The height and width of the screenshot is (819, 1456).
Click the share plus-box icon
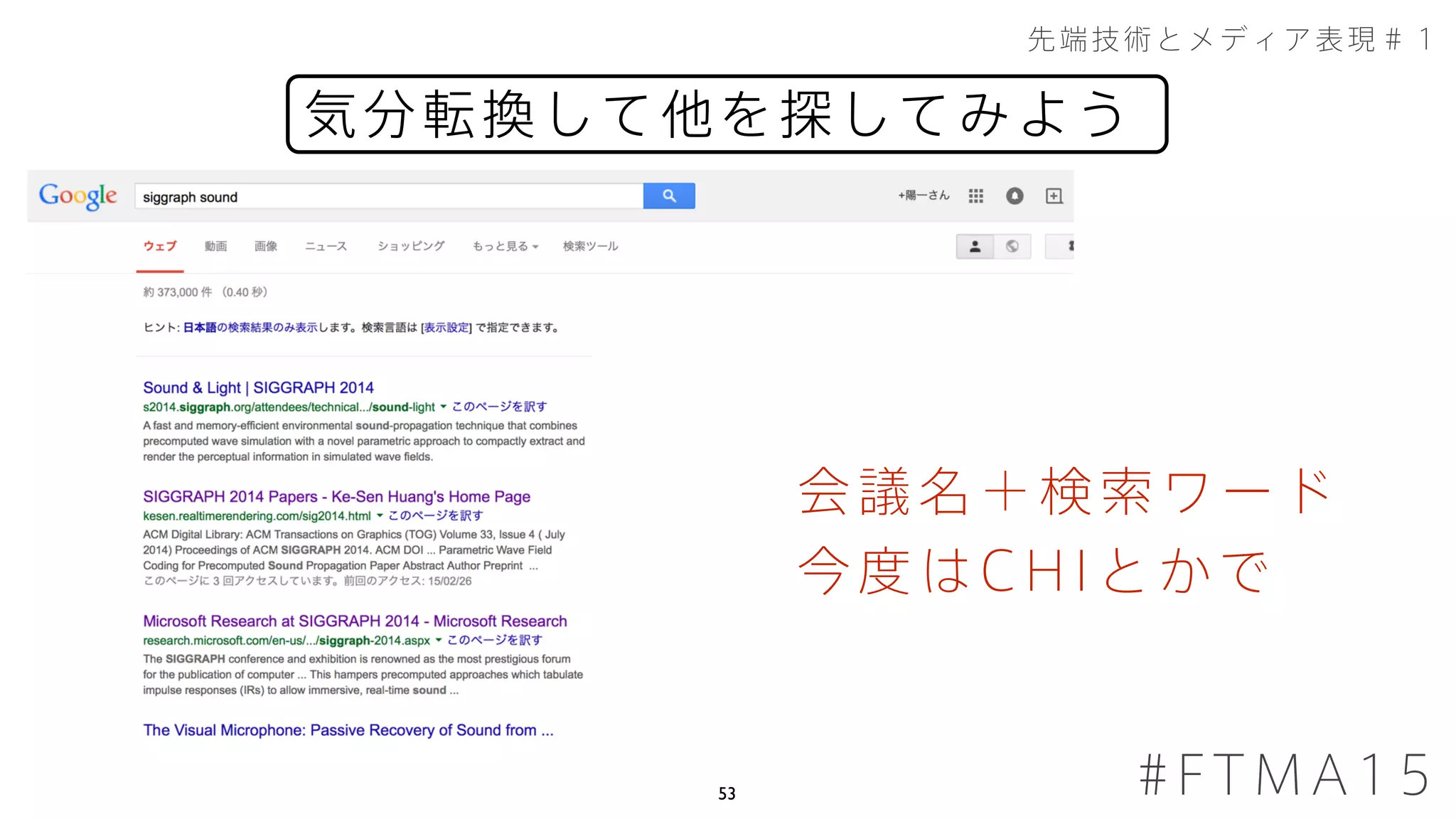(x=1054, y=196)
